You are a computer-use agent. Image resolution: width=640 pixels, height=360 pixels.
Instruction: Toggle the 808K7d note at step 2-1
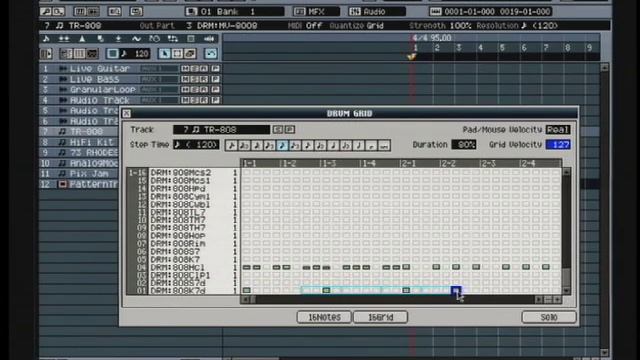tap(406, 290)
